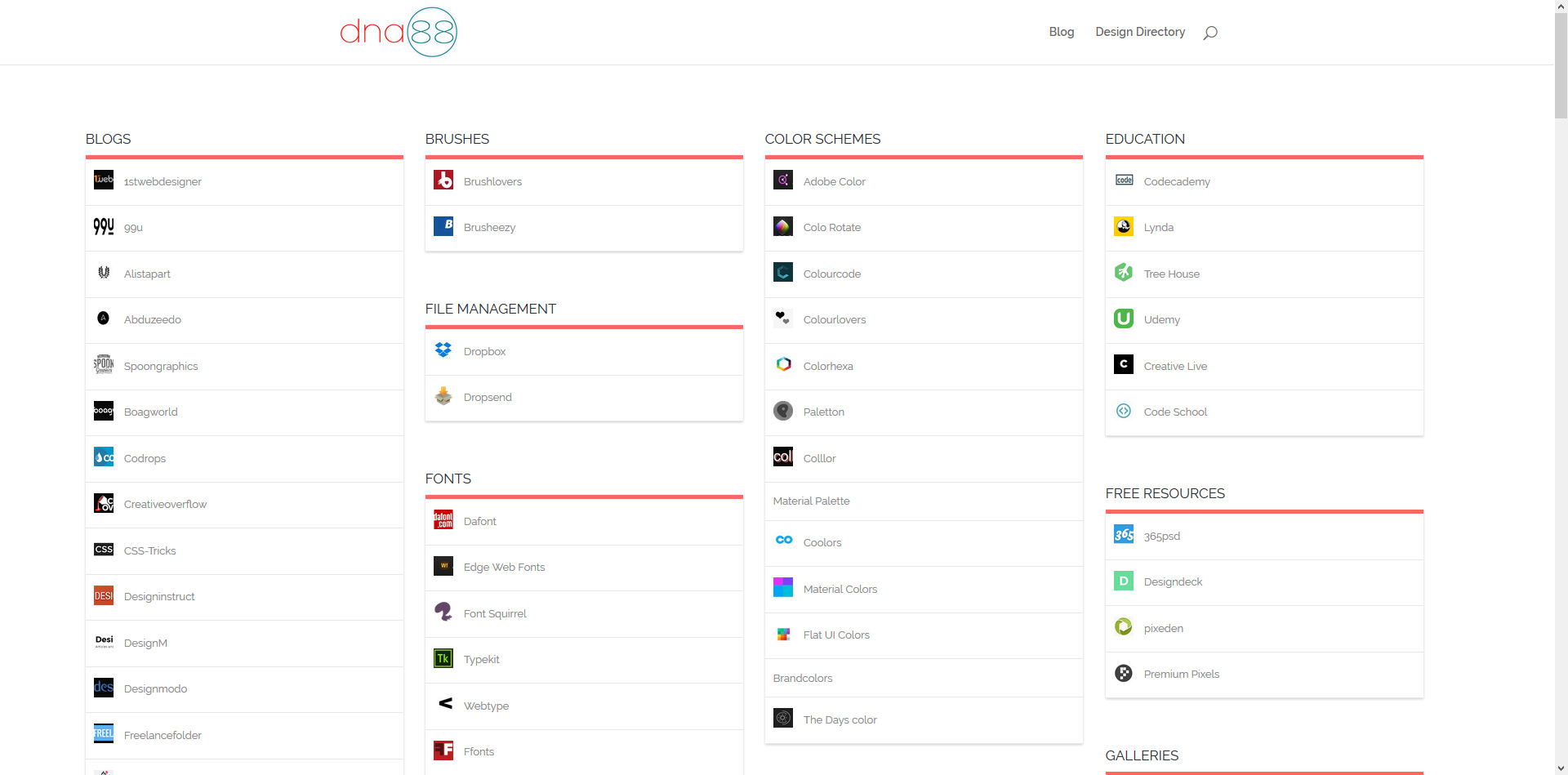The width and height of the screenshot is (1568, 775).
Task: Click the Codecademy link
Action: tap(1177, 181)
